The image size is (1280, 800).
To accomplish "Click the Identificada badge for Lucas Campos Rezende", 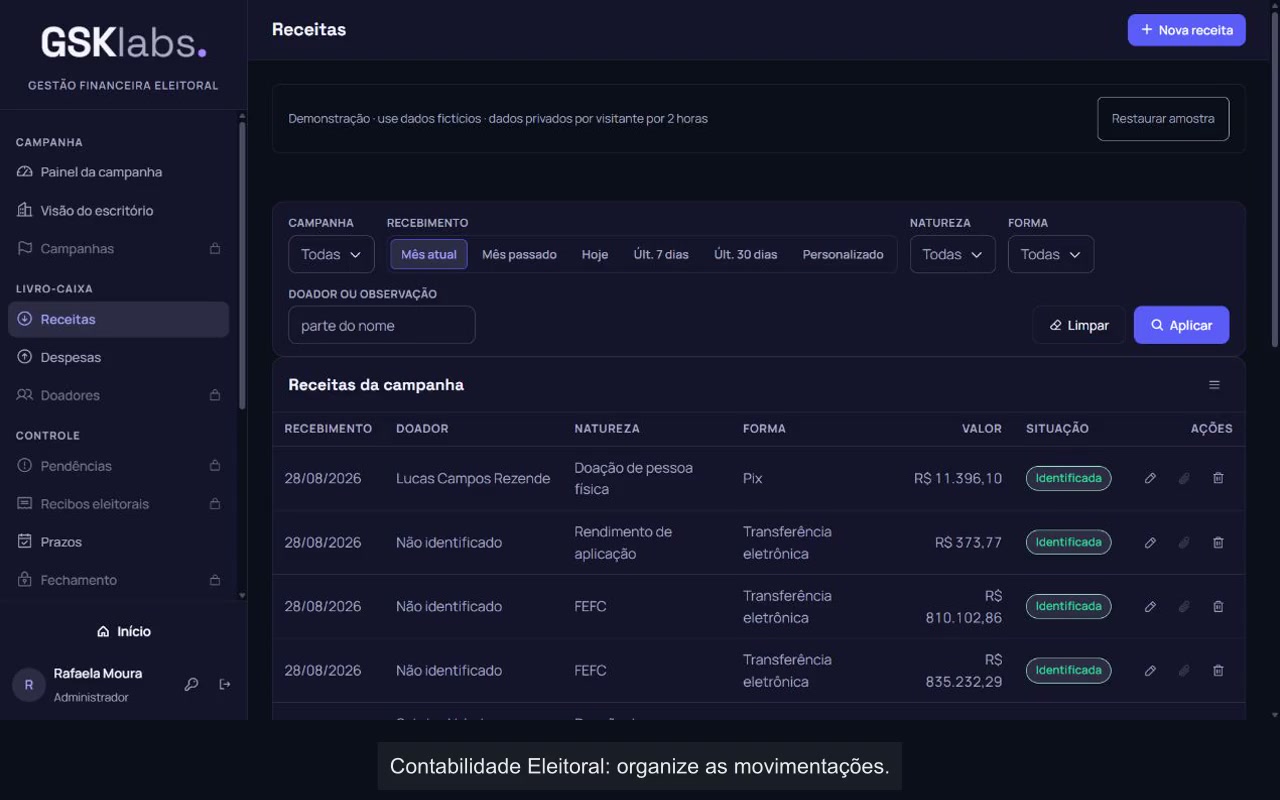I will 1068,478.
